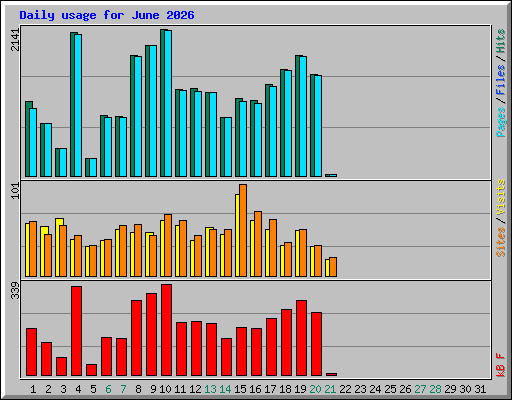Click the cyan hits bar for day 1
The height and width of the screenshot is (400, 512).
pyautogui.click(x=33, y=142)
